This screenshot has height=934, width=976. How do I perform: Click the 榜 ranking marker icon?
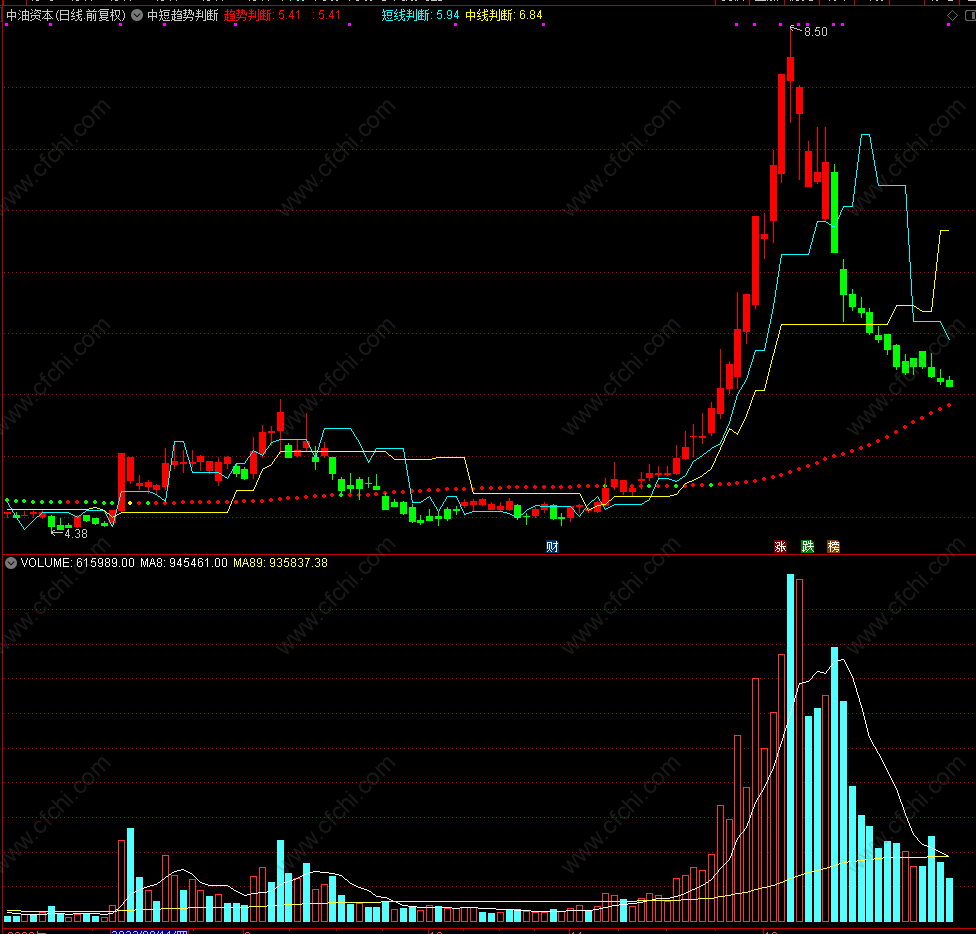pyautogui.click(x=833, y=547)
